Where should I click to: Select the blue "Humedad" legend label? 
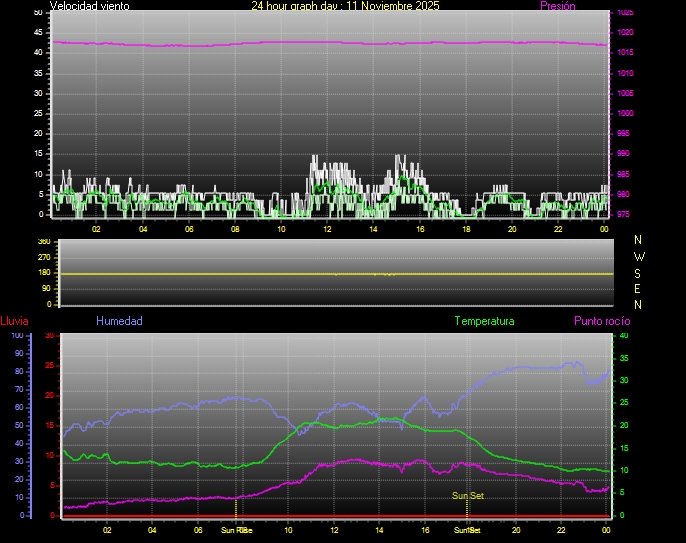(119, 321)
